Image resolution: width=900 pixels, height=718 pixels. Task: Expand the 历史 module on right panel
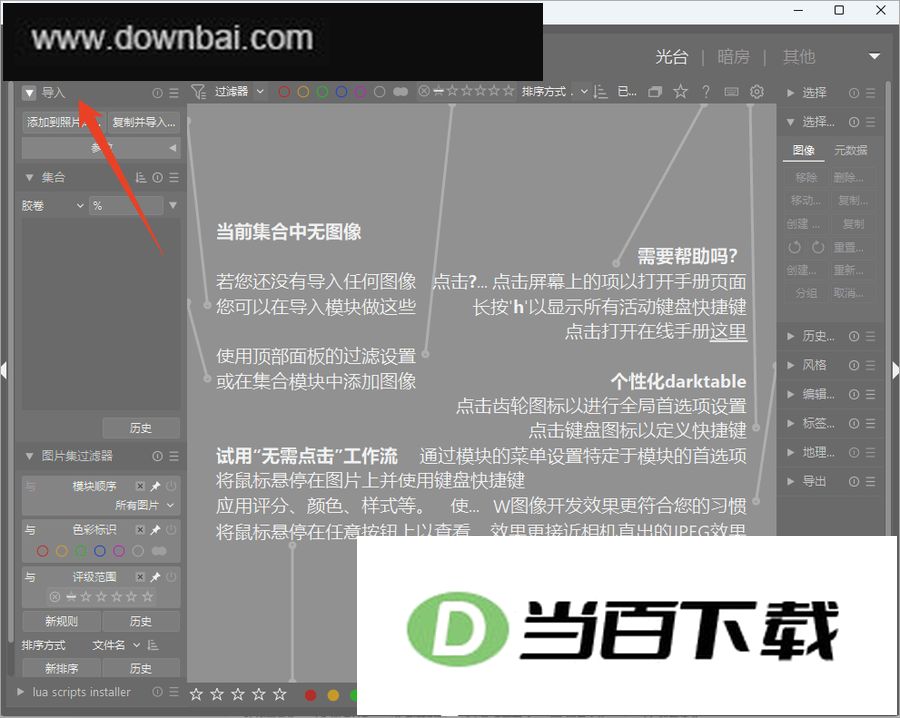pyautogui.click(x=790, y=336)
